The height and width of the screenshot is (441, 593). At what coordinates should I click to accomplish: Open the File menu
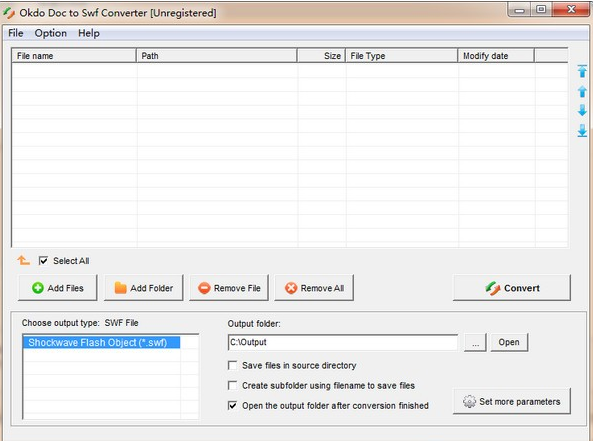tap(16, 33)
